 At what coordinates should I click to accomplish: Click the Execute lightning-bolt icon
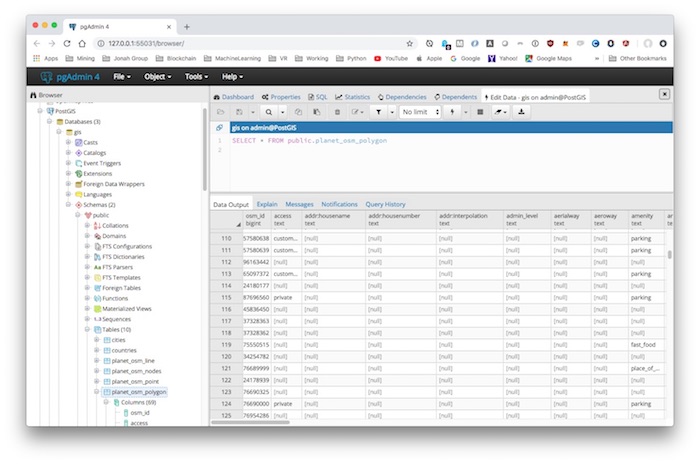(452, 112)
